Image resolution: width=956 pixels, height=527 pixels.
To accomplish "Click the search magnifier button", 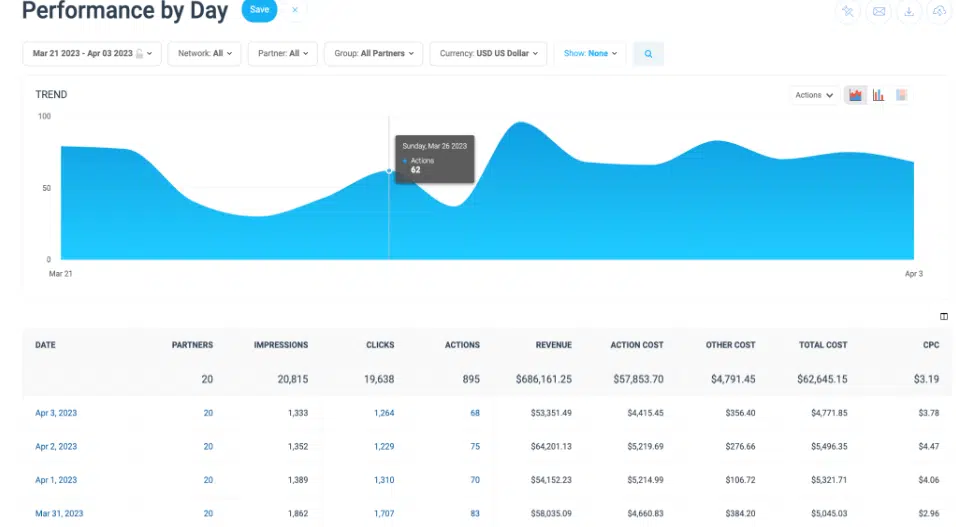I will [x=648, y=54].
